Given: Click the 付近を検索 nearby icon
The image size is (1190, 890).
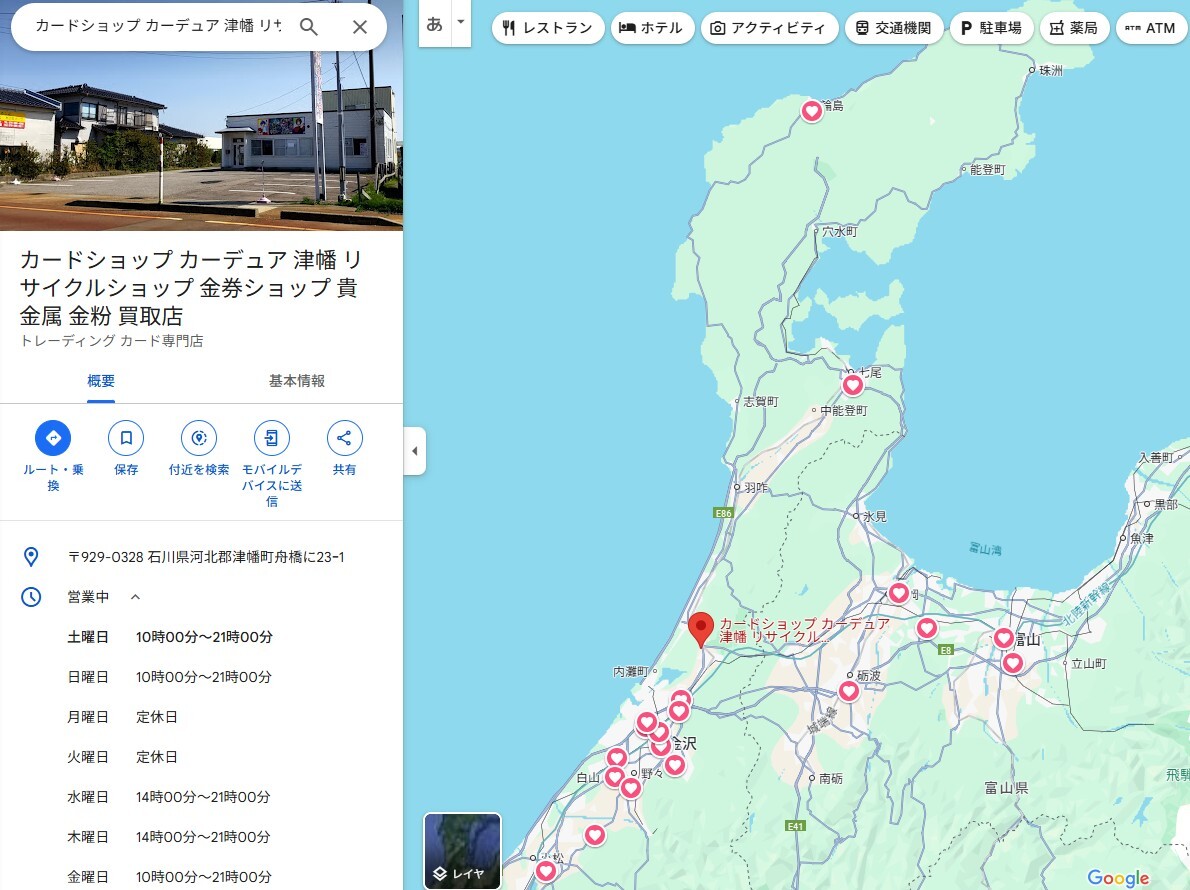Looking at the screenshot, I should point(199,438).
